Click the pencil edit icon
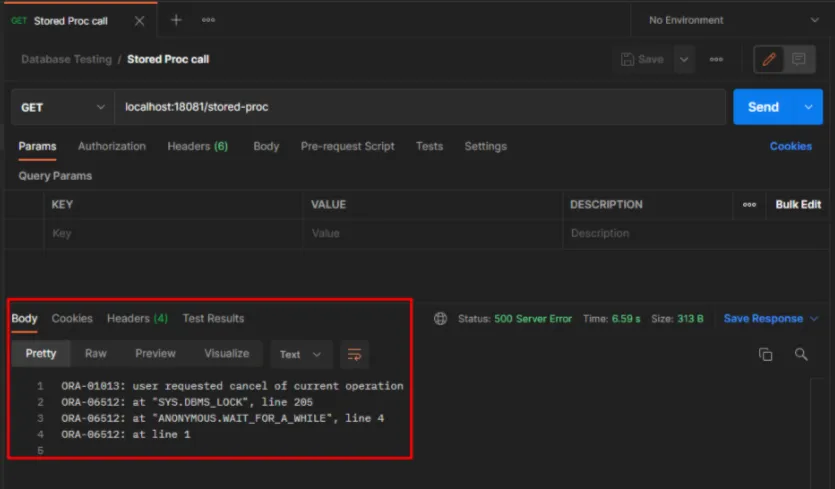 coord(768,59)
